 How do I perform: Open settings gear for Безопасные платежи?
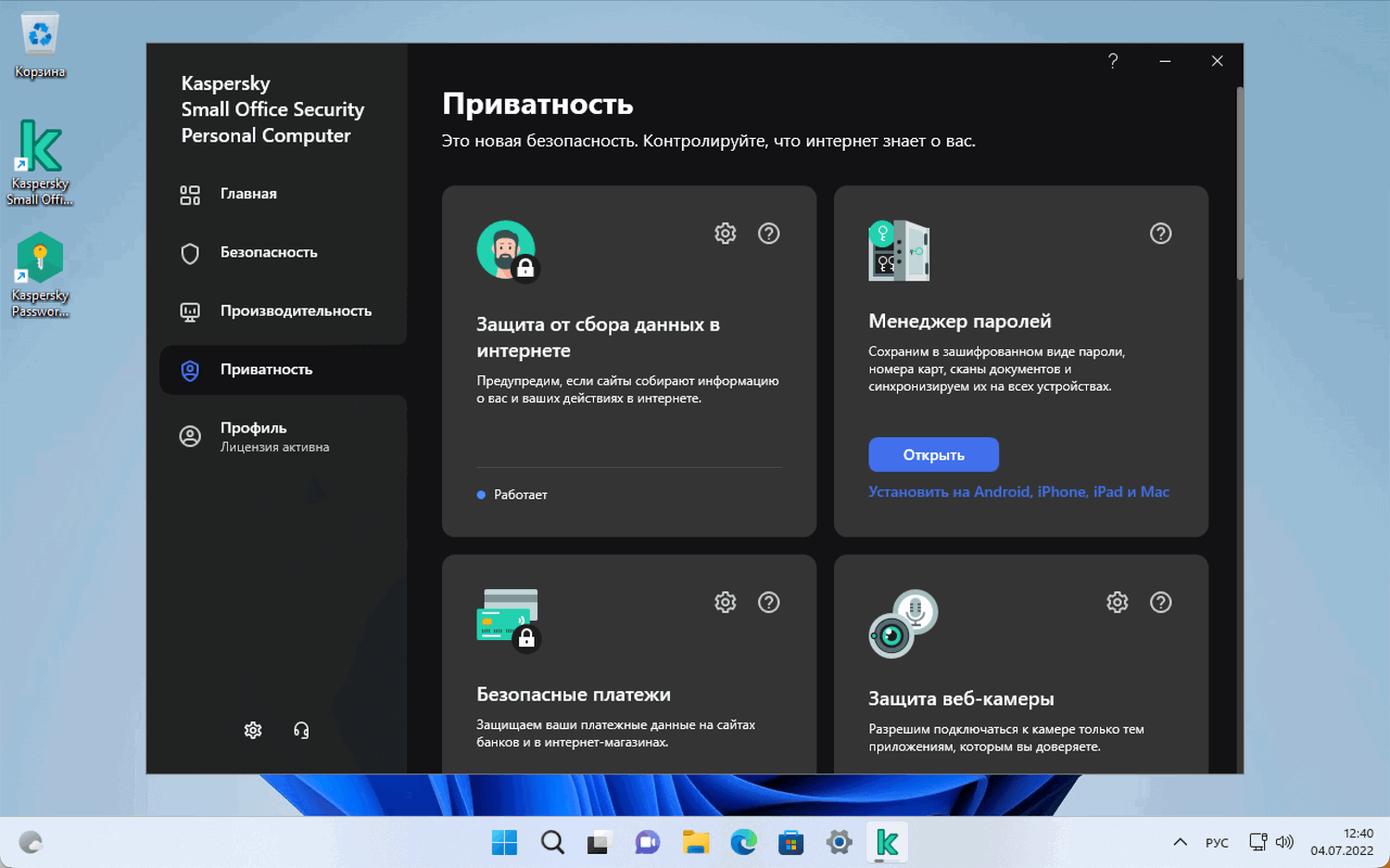pos(726,602)
